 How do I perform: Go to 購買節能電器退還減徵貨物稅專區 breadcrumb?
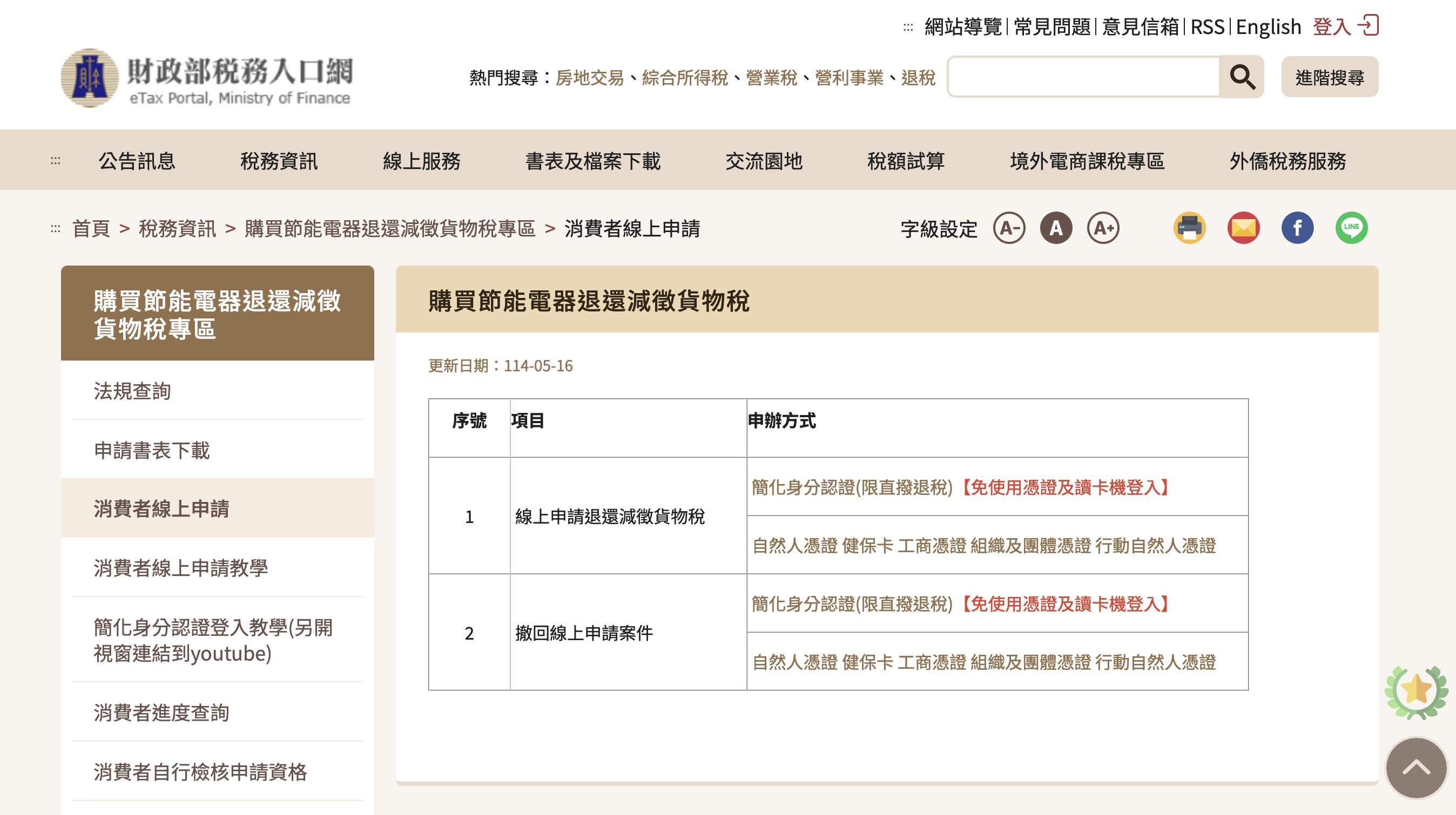pos(390,229)
